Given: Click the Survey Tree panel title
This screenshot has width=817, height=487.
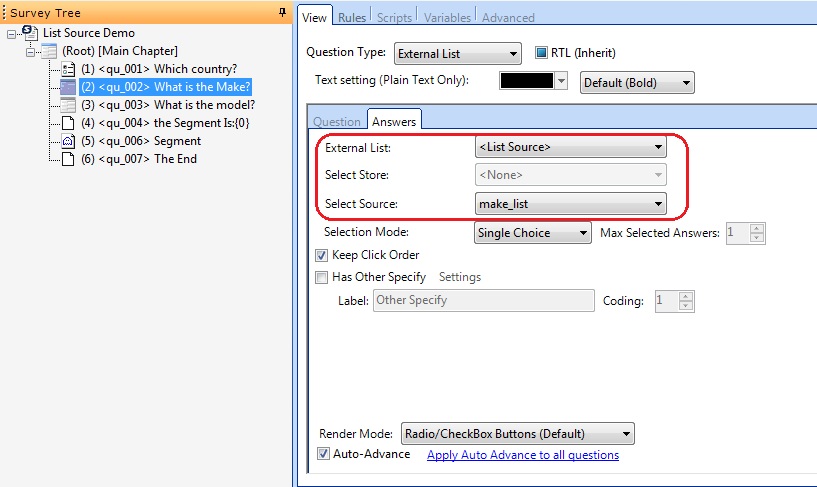Looking at the screenshot, I should pyautogui.click(x=45, y=13).
